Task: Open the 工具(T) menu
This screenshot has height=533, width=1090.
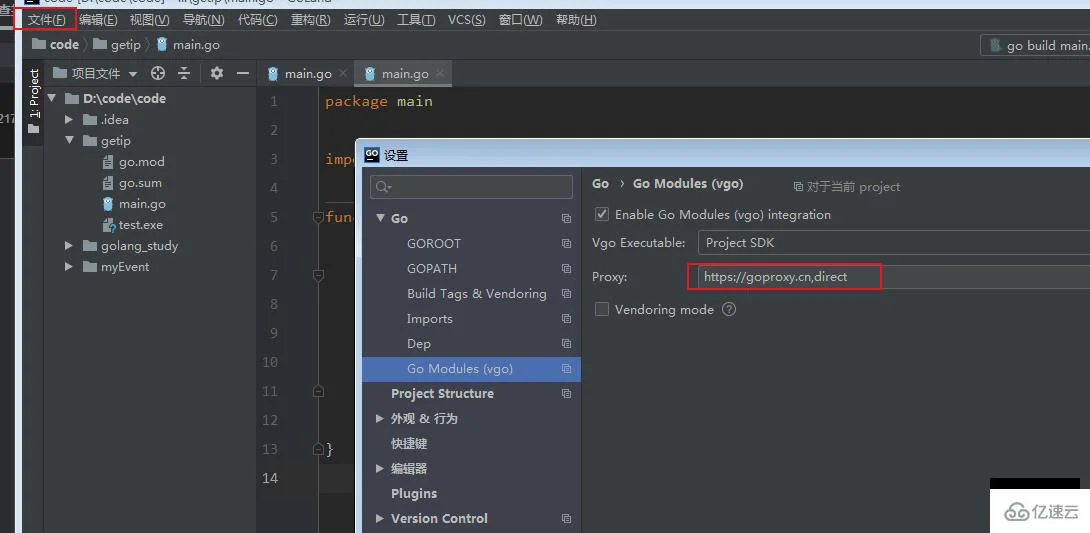Action: [x=416, y=20]
